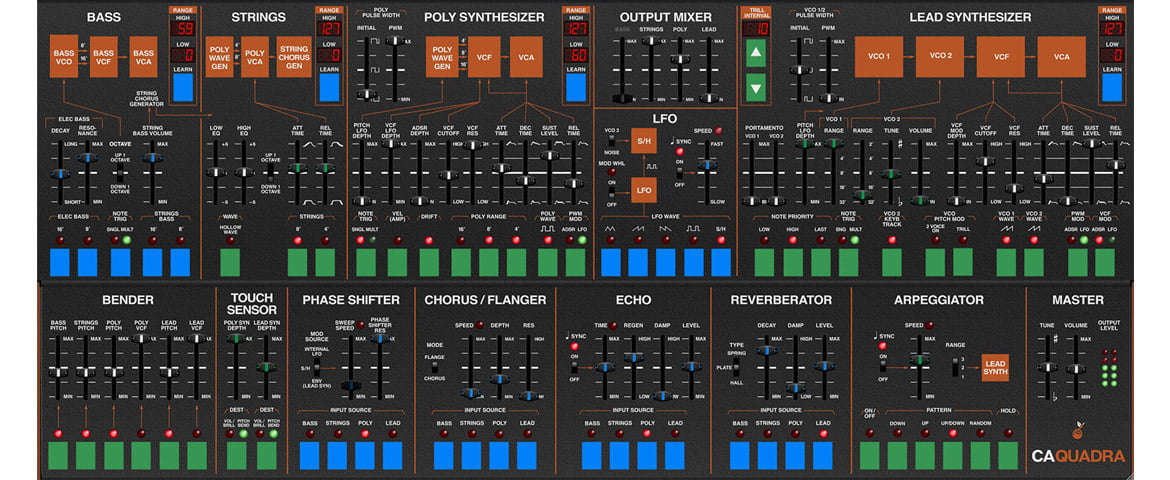Screen dimensions: 1170x480
Task: Toggle the Bender Lead VCF button
Action: pos(197,455)
